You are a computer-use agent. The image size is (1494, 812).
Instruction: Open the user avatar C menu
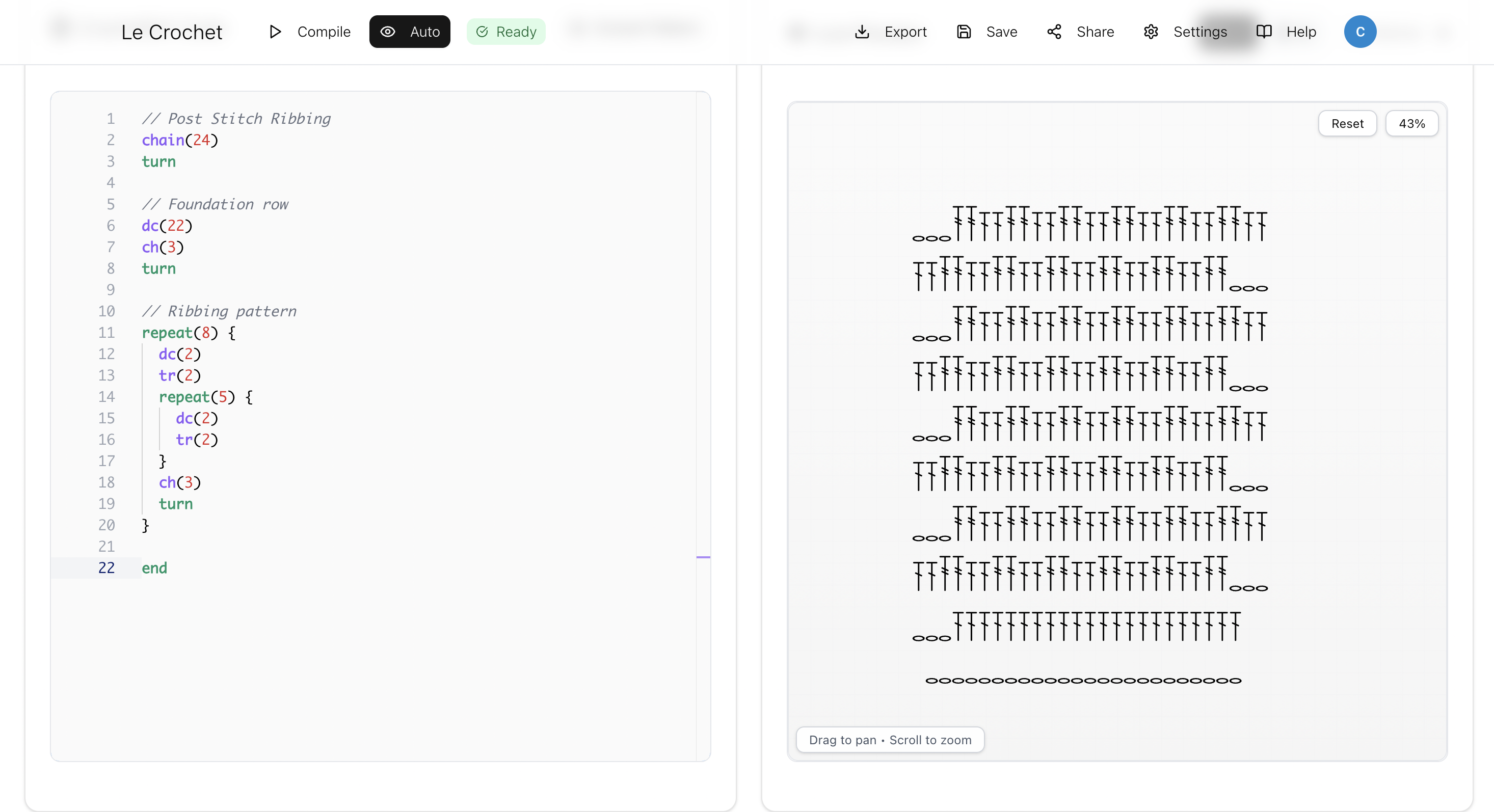[1359, 32]
